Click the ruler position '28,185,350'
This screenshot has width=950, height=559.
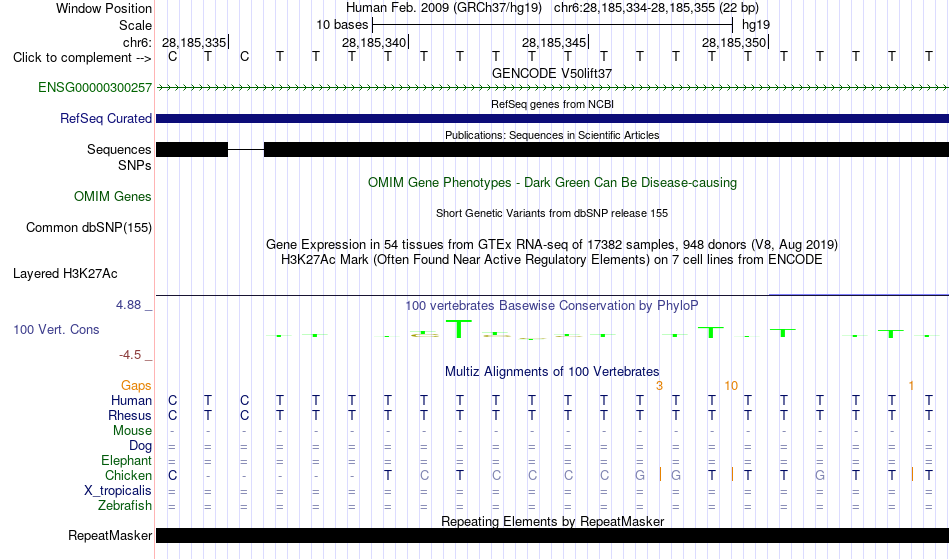(734, 42)
